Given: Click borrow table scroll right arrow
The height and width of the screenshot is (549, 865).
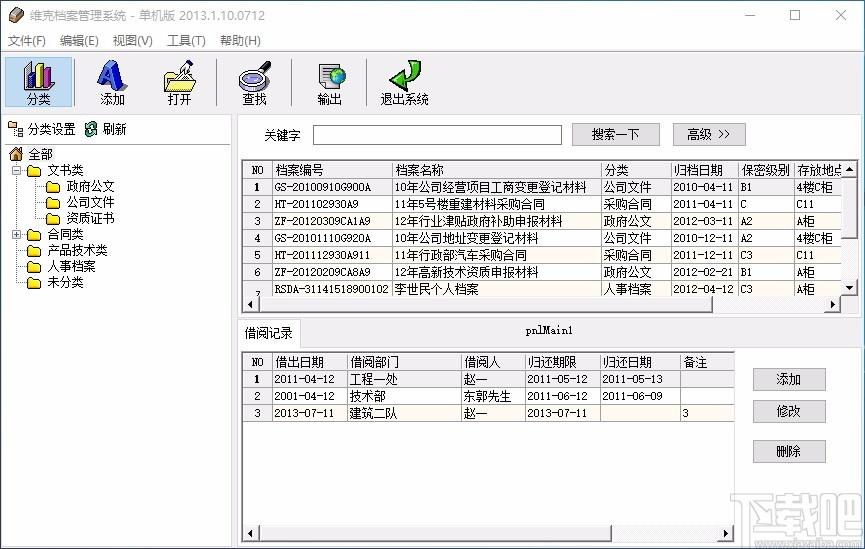Looking at the screenshot, I should pos(725,533).
